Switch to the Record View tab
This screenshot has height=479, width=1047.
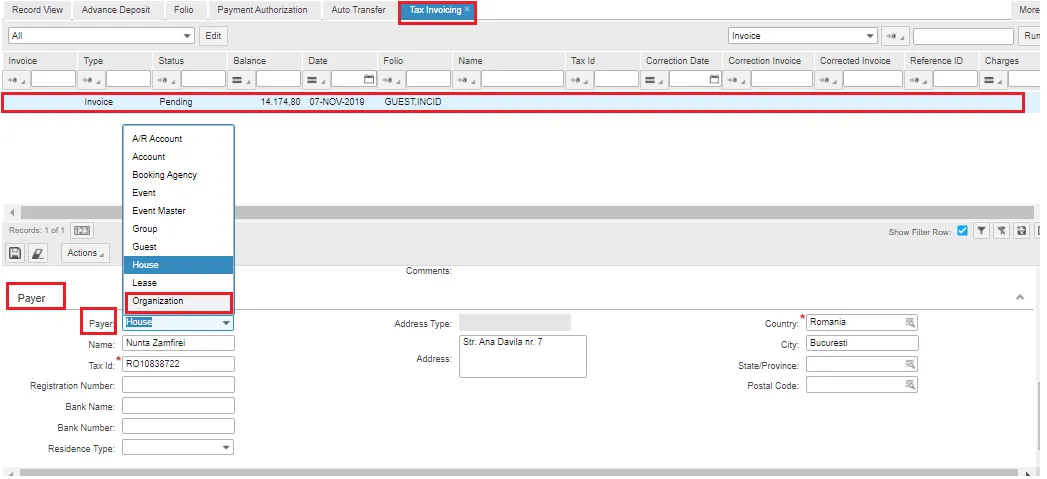37,10
